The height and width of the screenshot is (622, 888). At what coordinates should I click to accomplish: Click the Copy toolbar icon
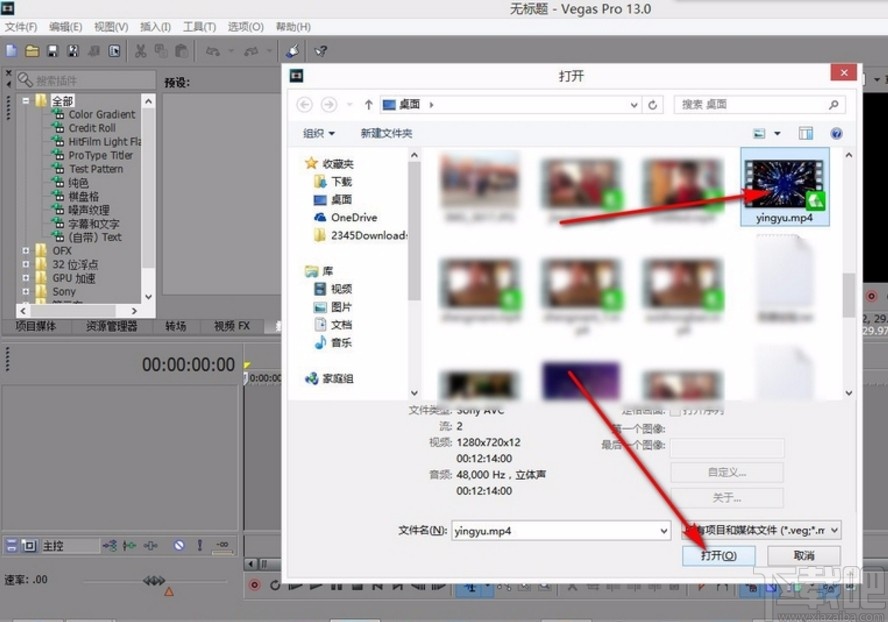point(161,51)
